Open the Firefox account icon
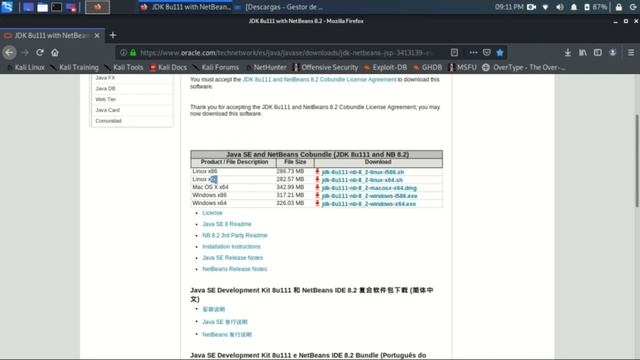This screenshot has height=360, width=640. 613,53
